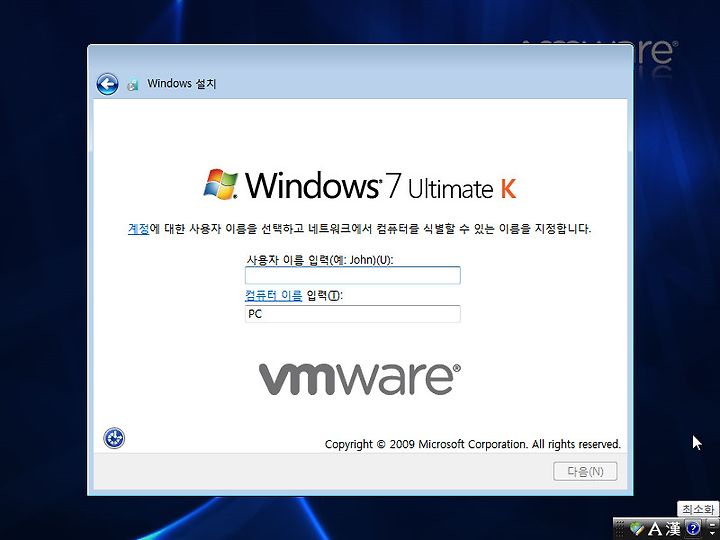Open the Ease of Access icon
Image resolution: width=720 pixels, height=540 pixels.
pyautogui.click(x=114, y=438)
